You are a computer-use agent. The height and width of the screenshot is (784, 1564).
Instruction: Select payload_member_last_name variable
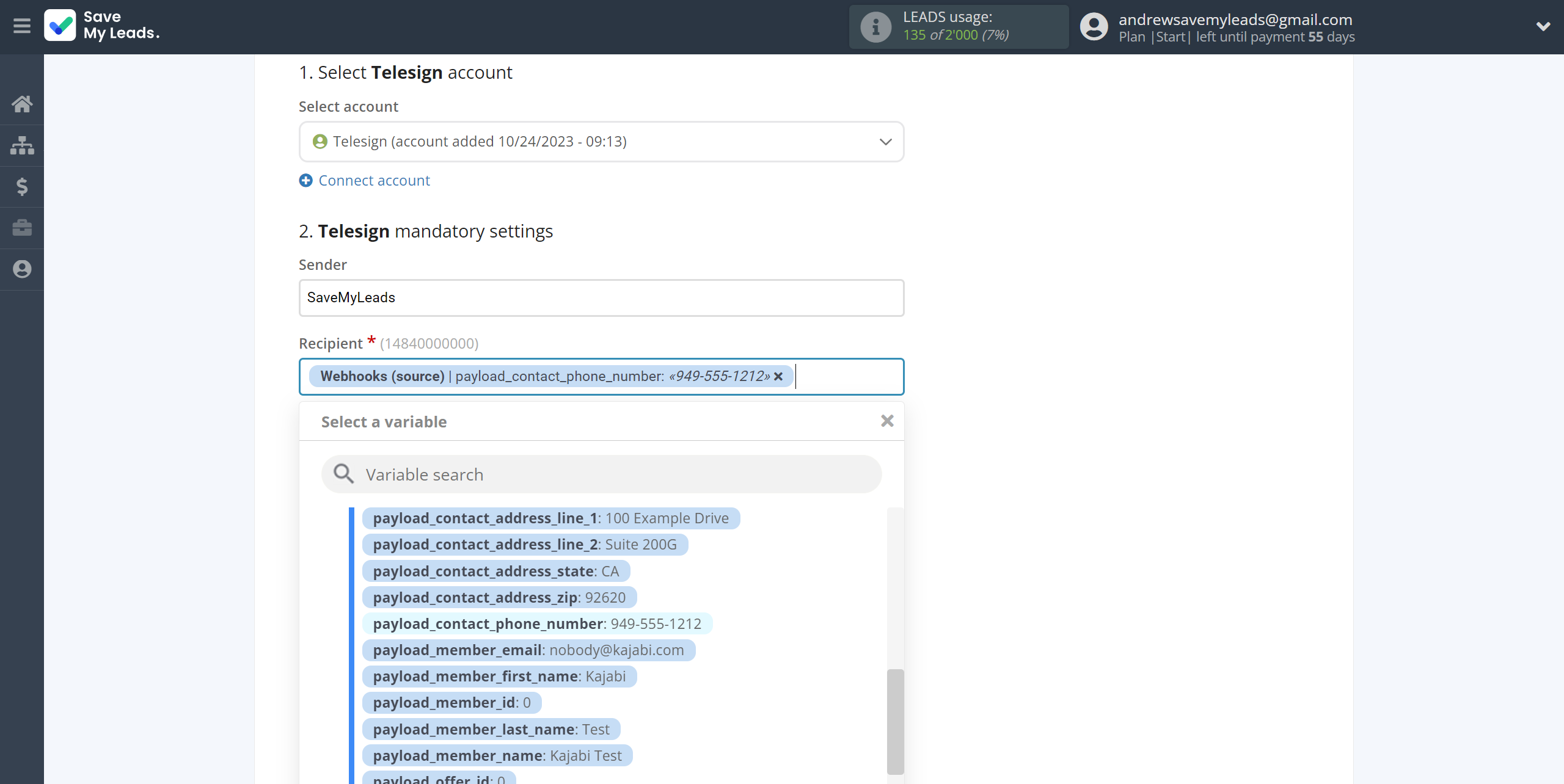pos(491,730)
